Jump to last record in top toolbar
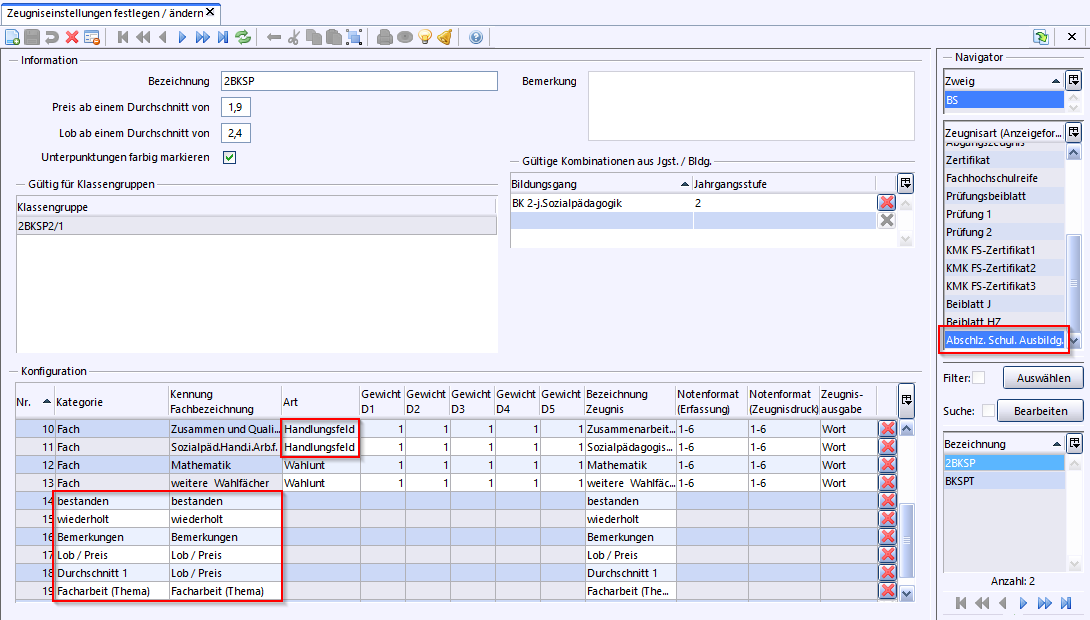This screenshot has width=1090, height=620. 222,37
